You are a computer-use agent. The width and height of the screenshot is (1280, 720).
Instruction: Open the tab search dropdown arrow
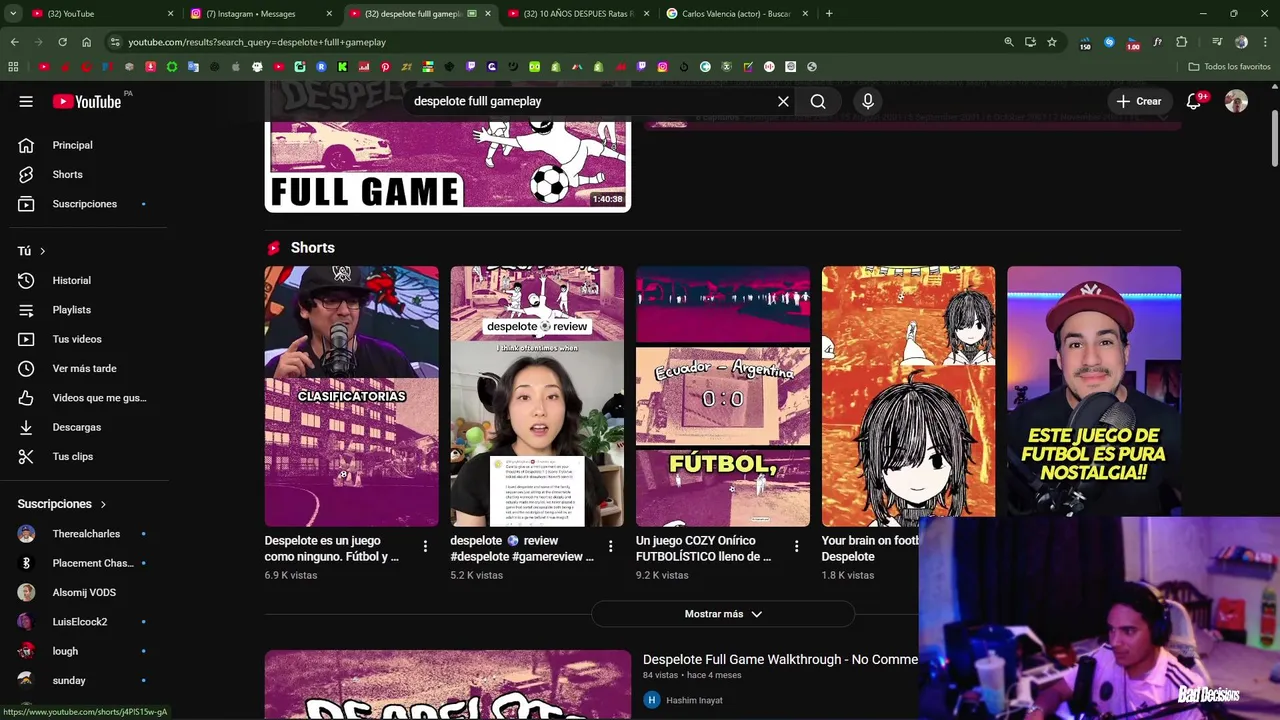[13, 14]
